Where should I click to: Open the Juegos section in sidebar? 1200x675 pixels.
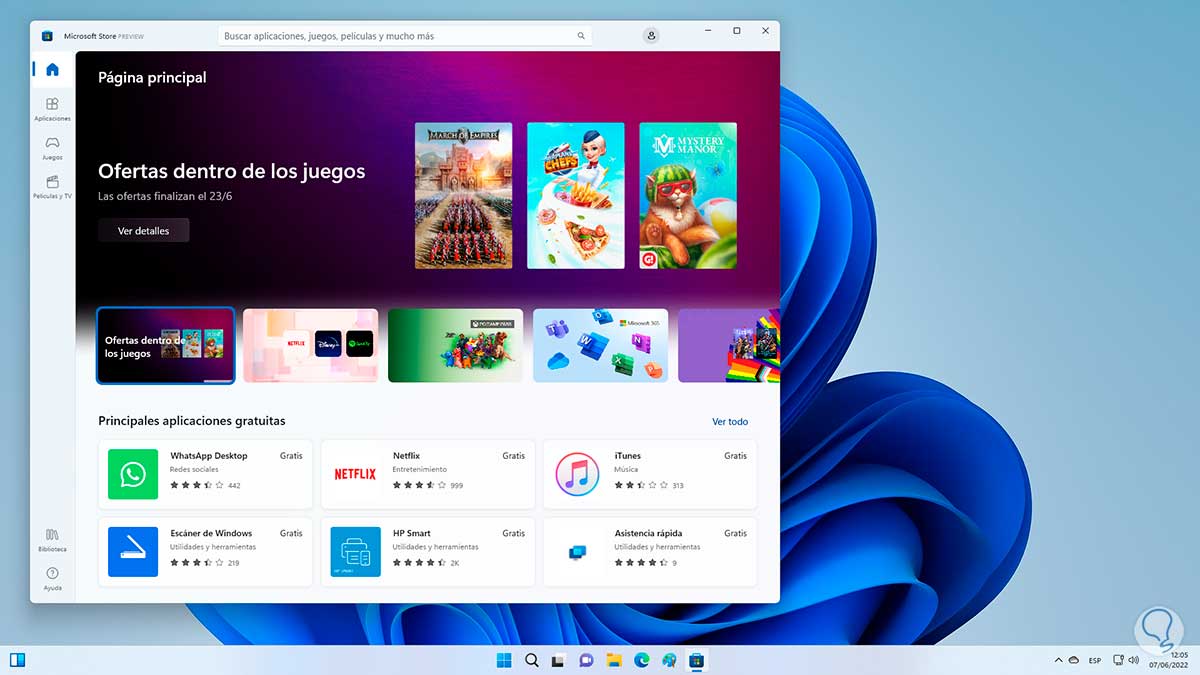(52, 147)
